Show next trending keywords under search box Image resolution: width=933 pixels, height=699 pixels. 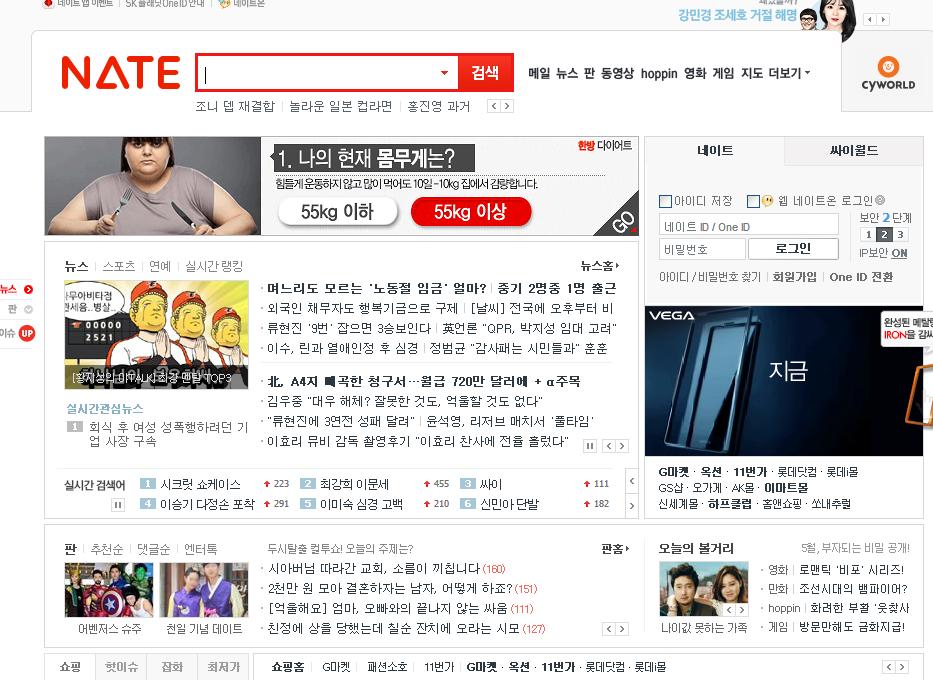506,106
